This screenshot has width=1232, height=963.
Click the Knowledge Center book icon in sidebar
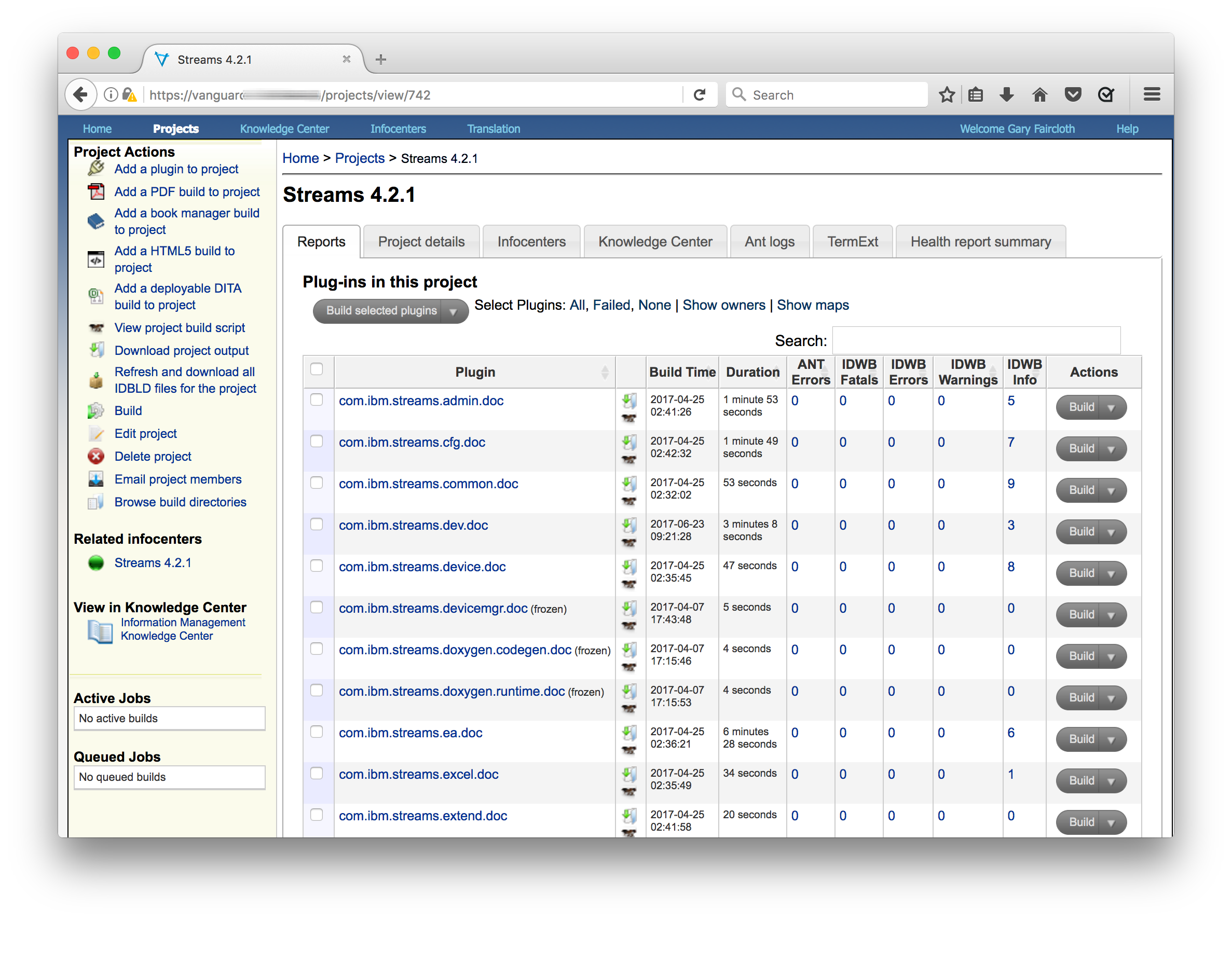[100, 631]
